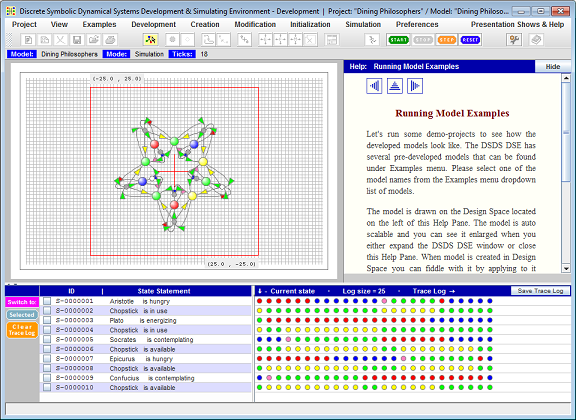Click the yellow highlighted network model icon
Viewport: 576px width, 420px height.
[x=150, y=40]
